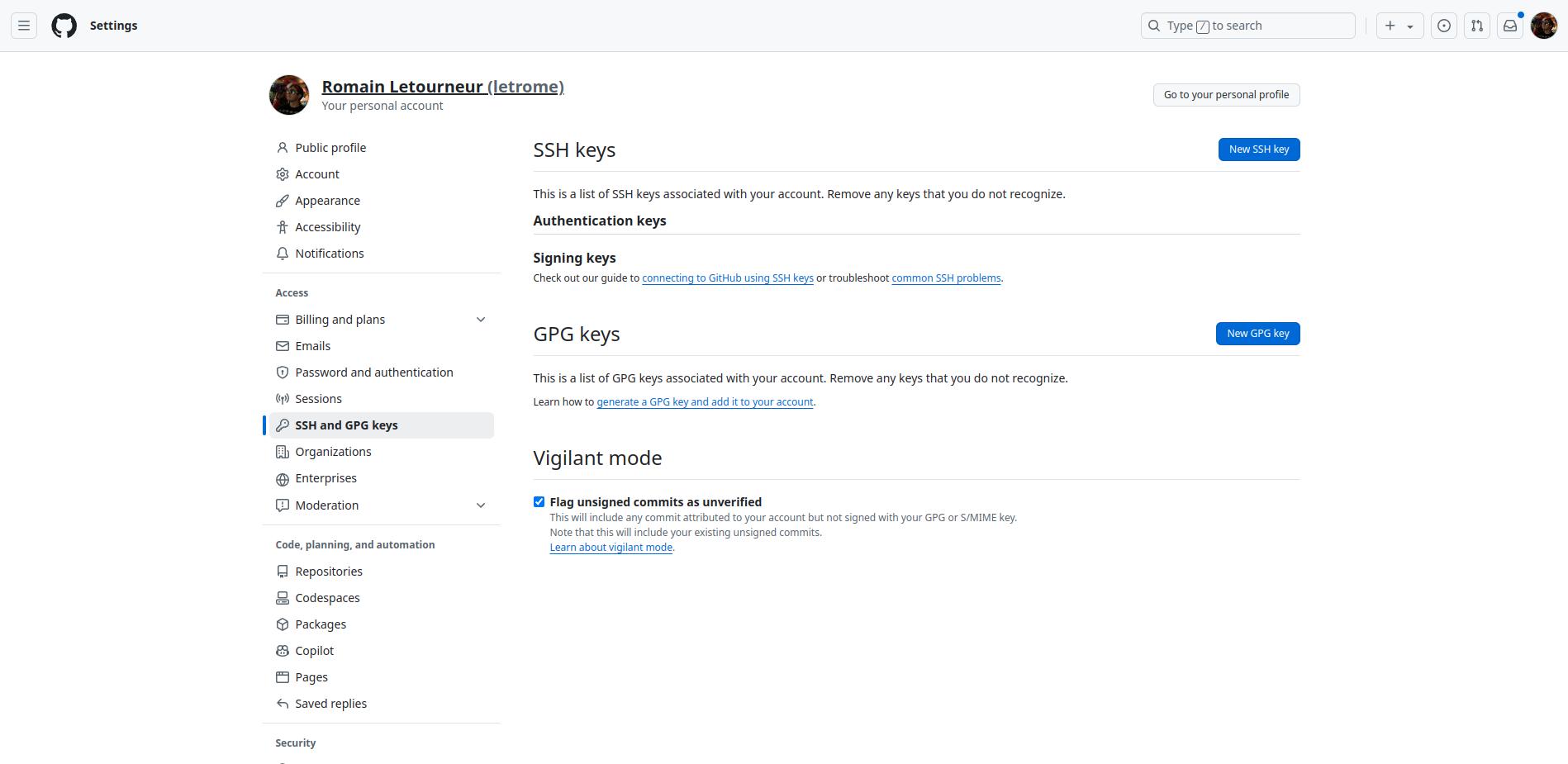The image size is (1568, 764).
Task: Open the create new dropdown caret
Action: click(x=1409, y=26)
